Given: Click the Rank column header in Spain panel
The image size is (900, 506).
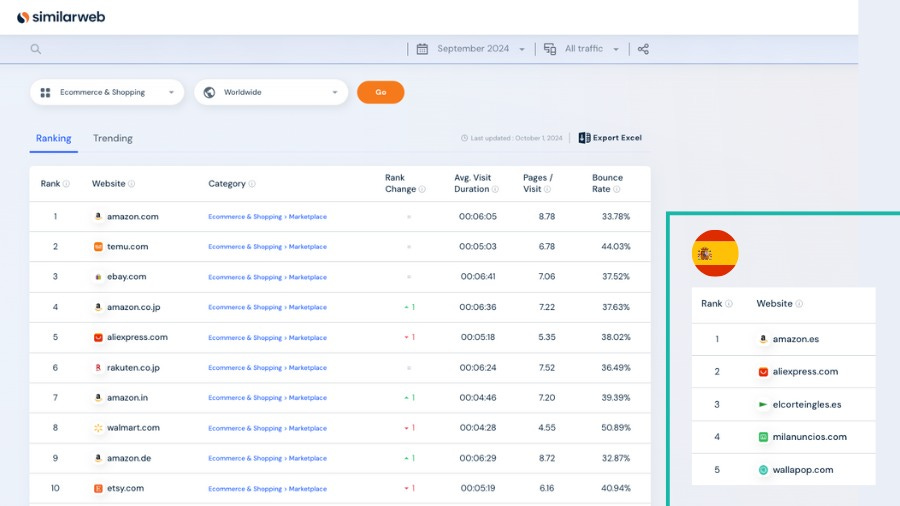Looking at the screenshot, I should click(x=711, y=303).
